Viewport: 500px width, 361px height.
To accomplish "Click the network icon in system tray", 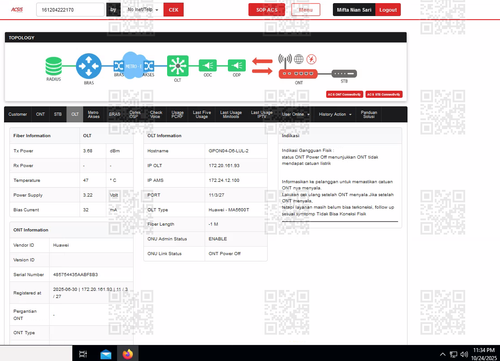I will [x=453, y=354].
